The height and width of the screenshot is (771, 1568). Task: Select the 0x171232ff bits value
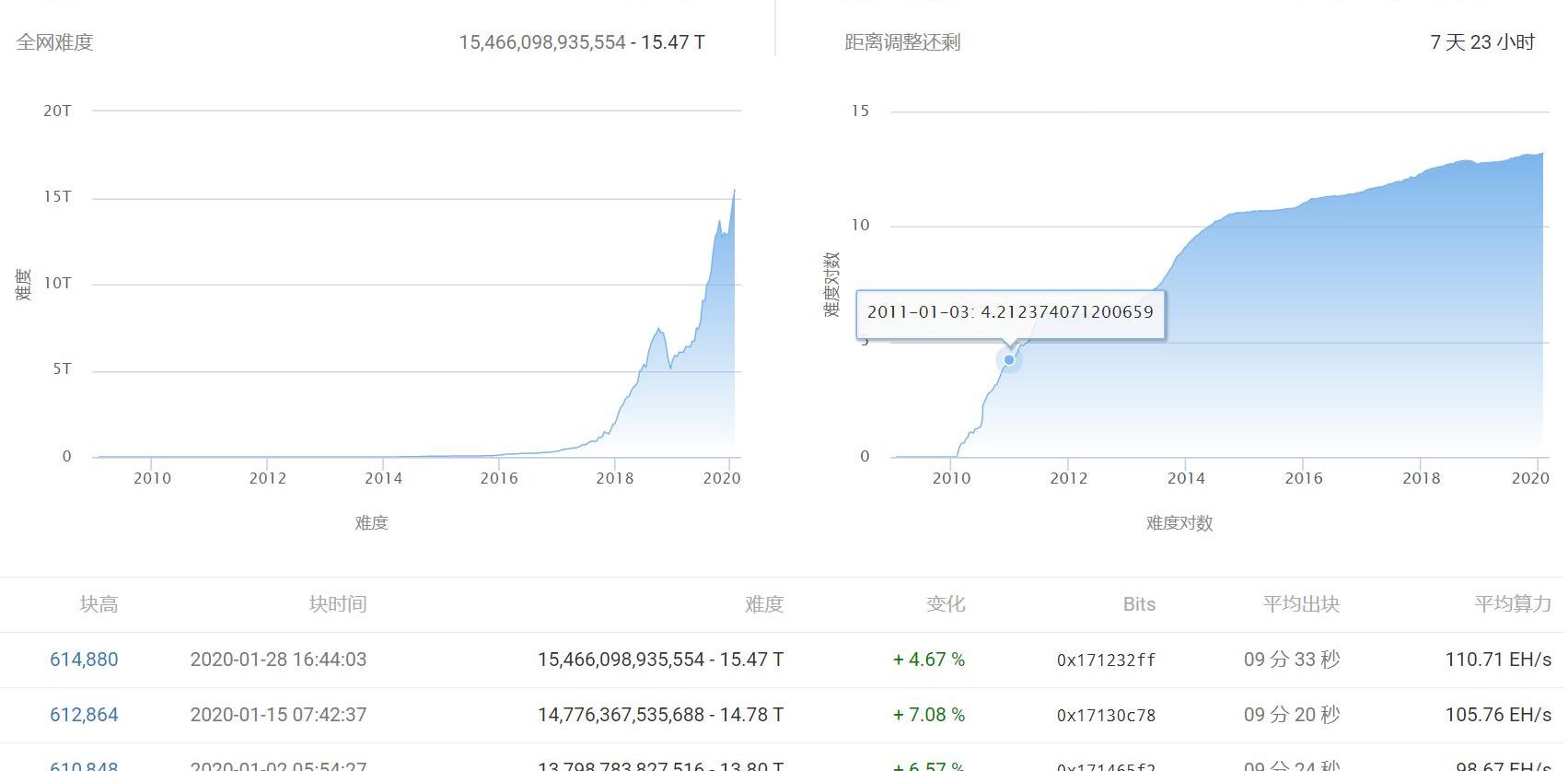(x=1106, y=660)
